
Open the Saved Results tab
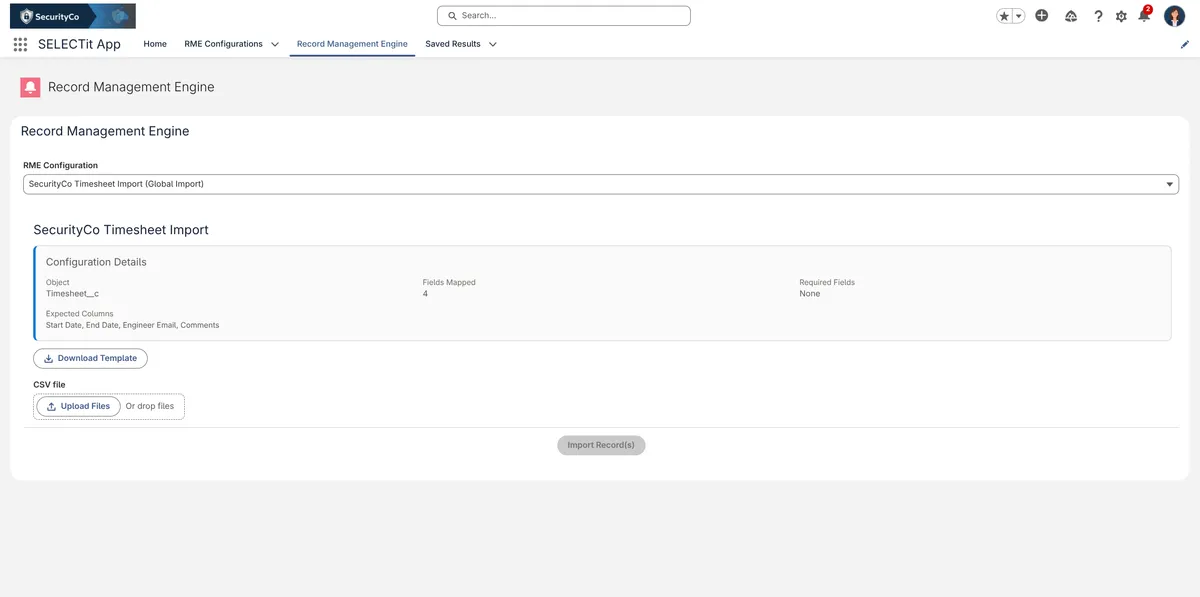click(453, 44)
